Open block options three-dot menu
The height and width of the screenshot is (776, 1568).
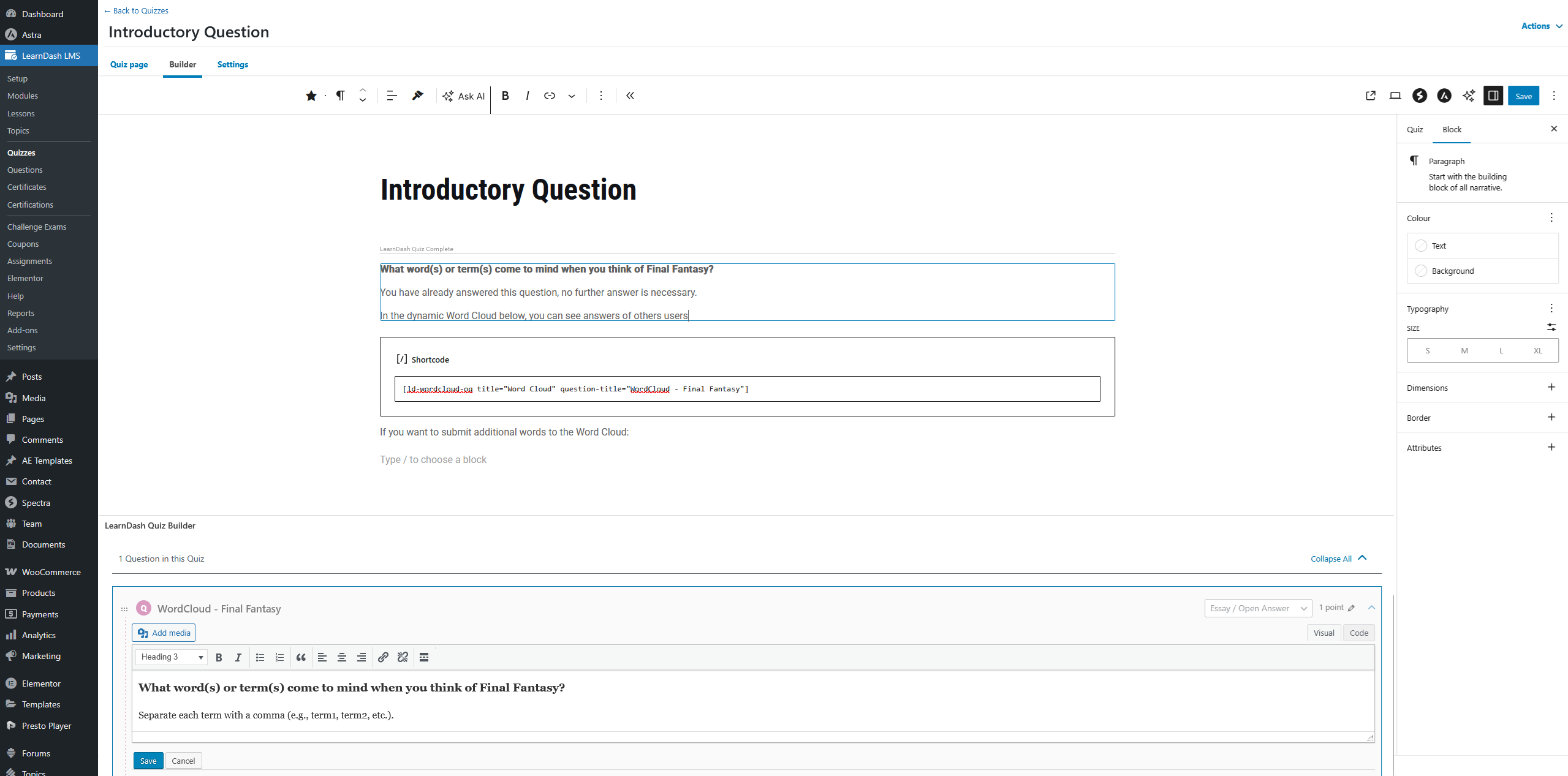pyautogui.click(x=601, y=96)
